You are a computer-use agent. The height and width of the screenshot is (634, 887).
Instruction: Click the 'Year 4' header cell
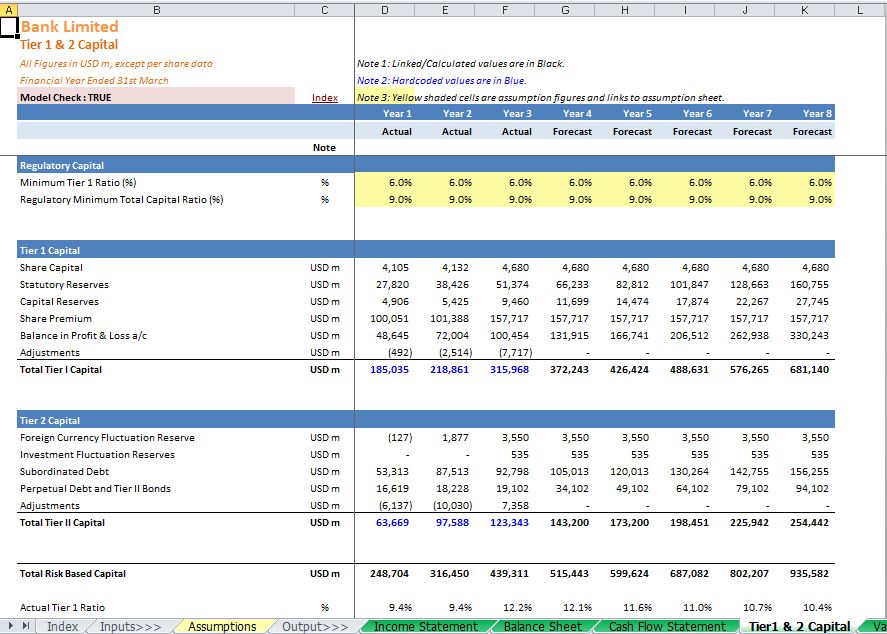(x=565, y=113)
